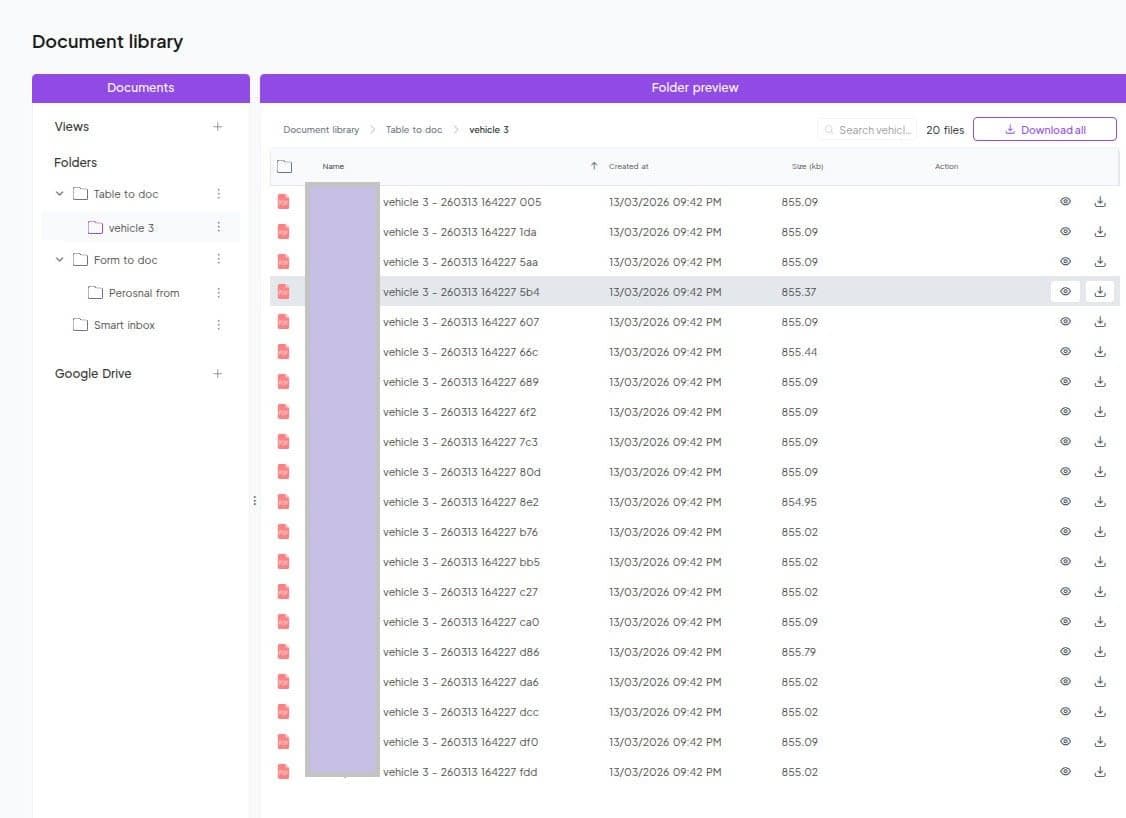Viewport: 1126px width, 818px height.
Task: Click the size value 855.44
Action: [799, 352]
